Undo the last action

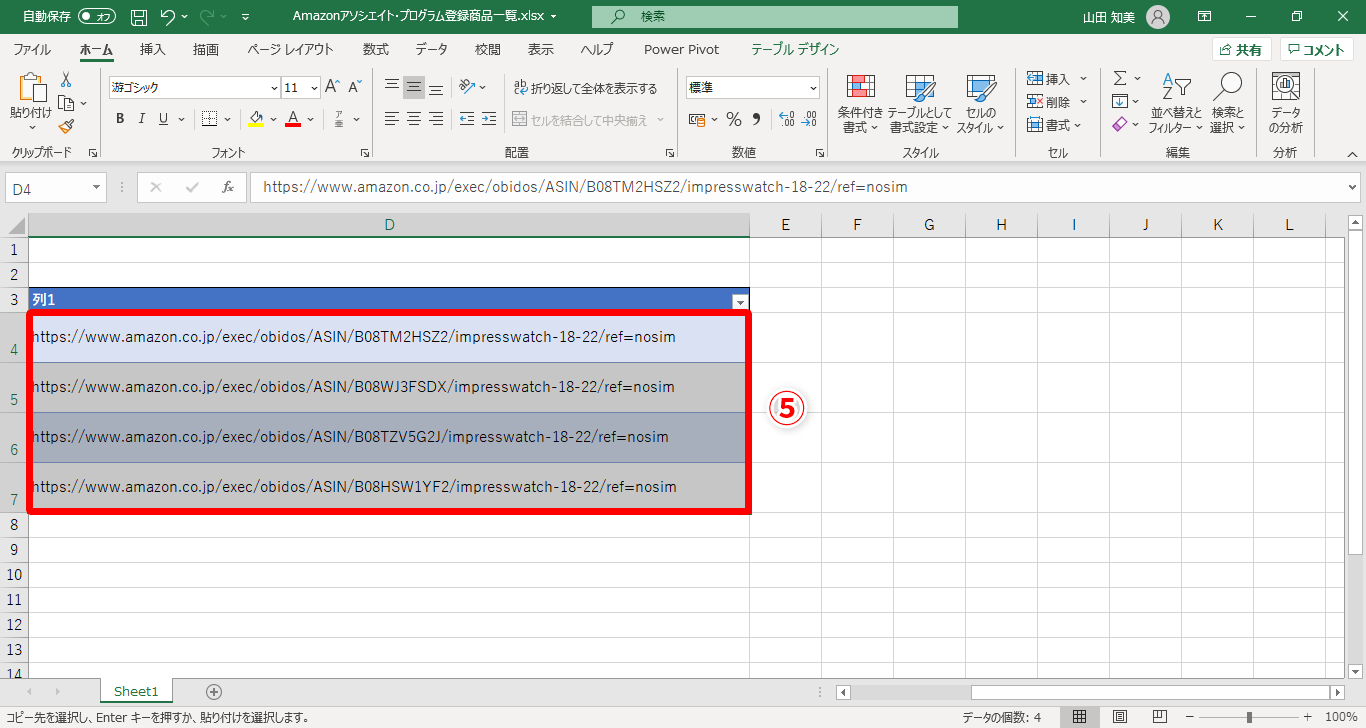coord(168,17)
